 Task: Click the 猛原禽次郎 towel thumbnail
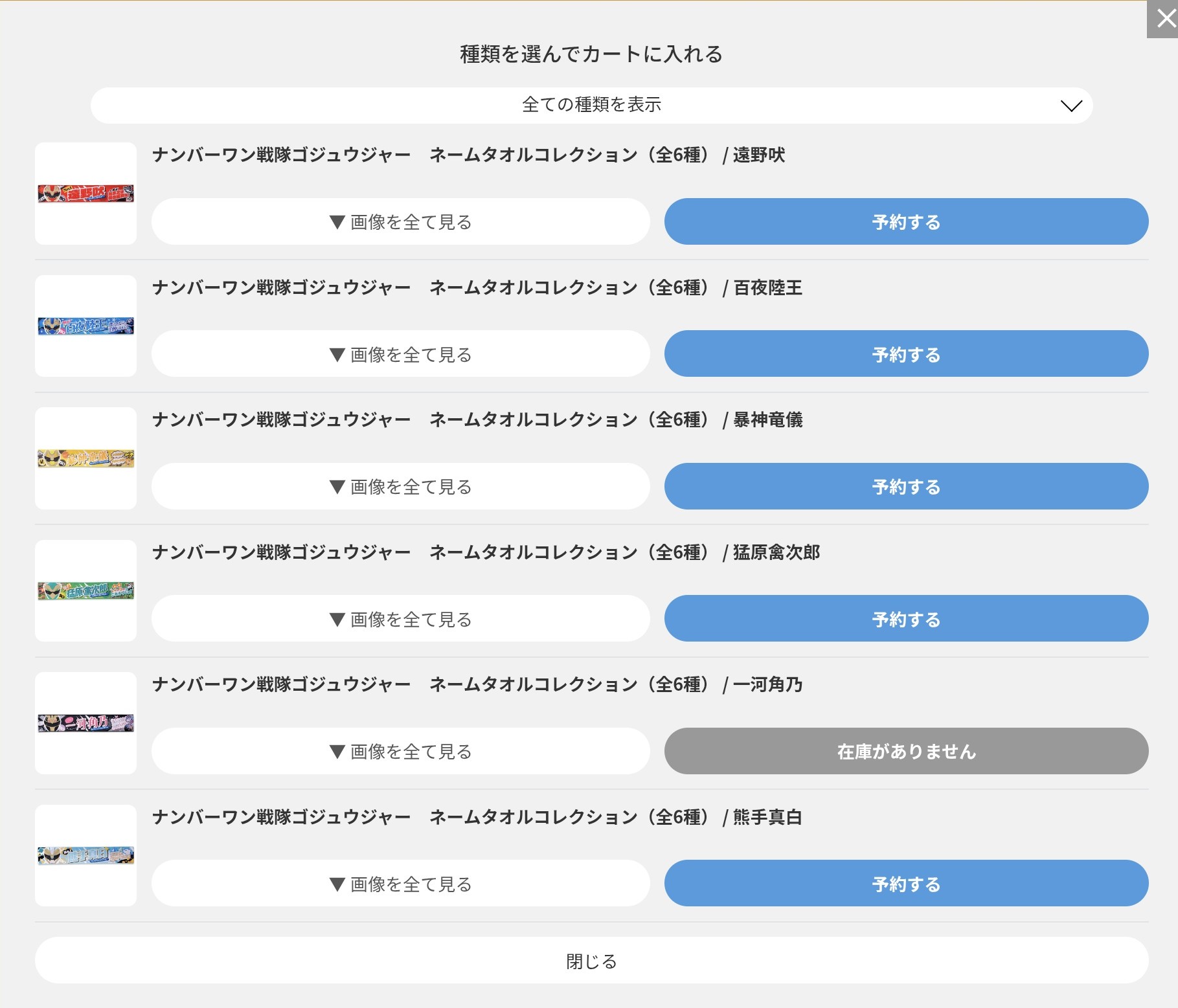coord(85,590)
